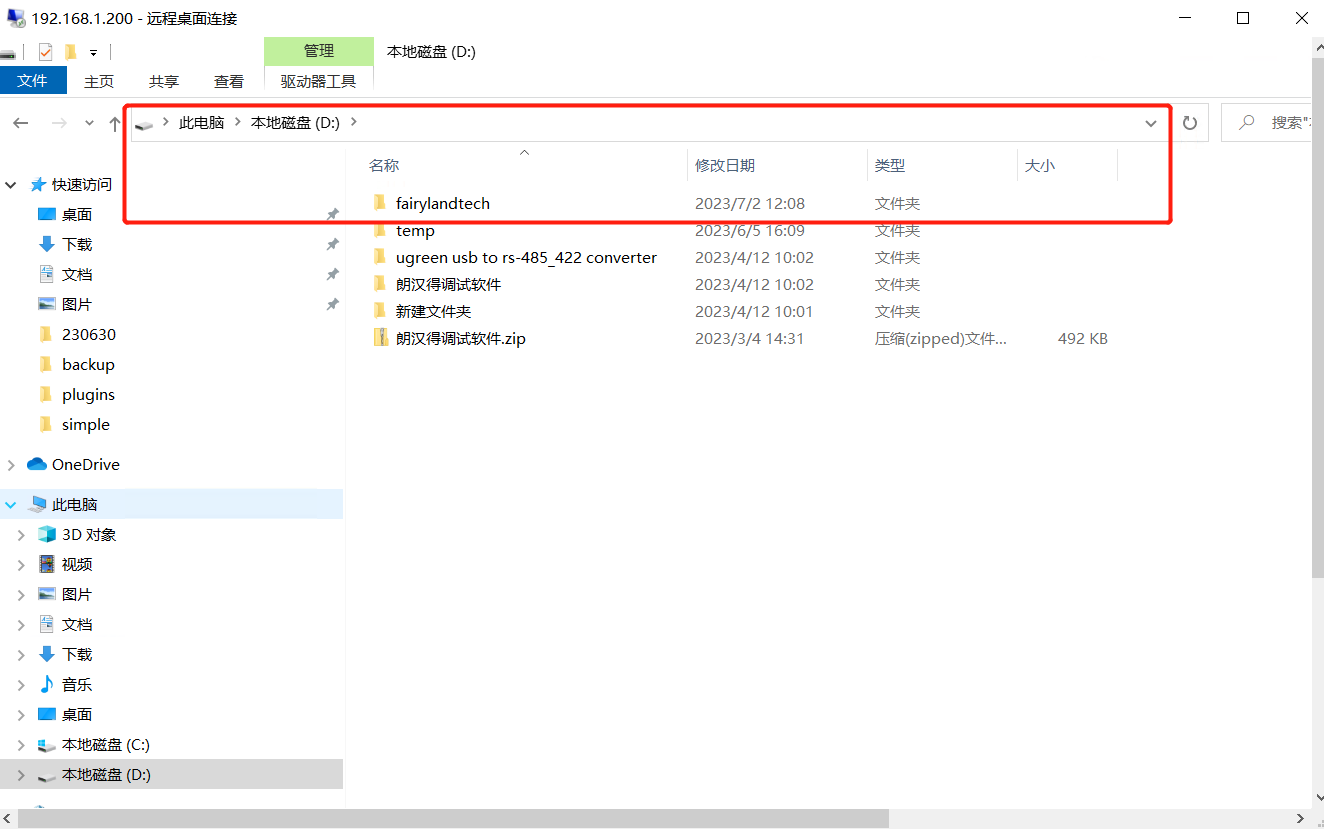1324x829 pixels.
Task: Click the horizontal scrollbar at bottom
Action: pos(450,818)
